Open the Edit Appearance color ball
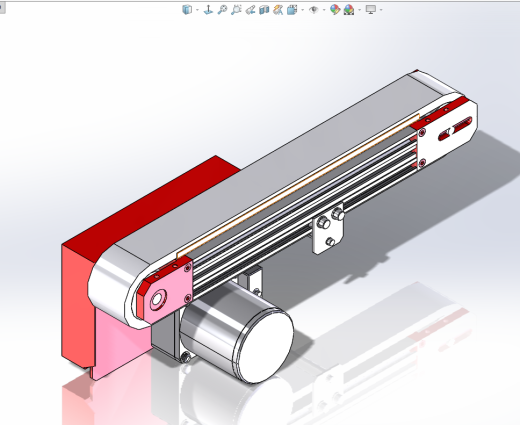Viewport: 520px width, 425px height. [335, 9]
